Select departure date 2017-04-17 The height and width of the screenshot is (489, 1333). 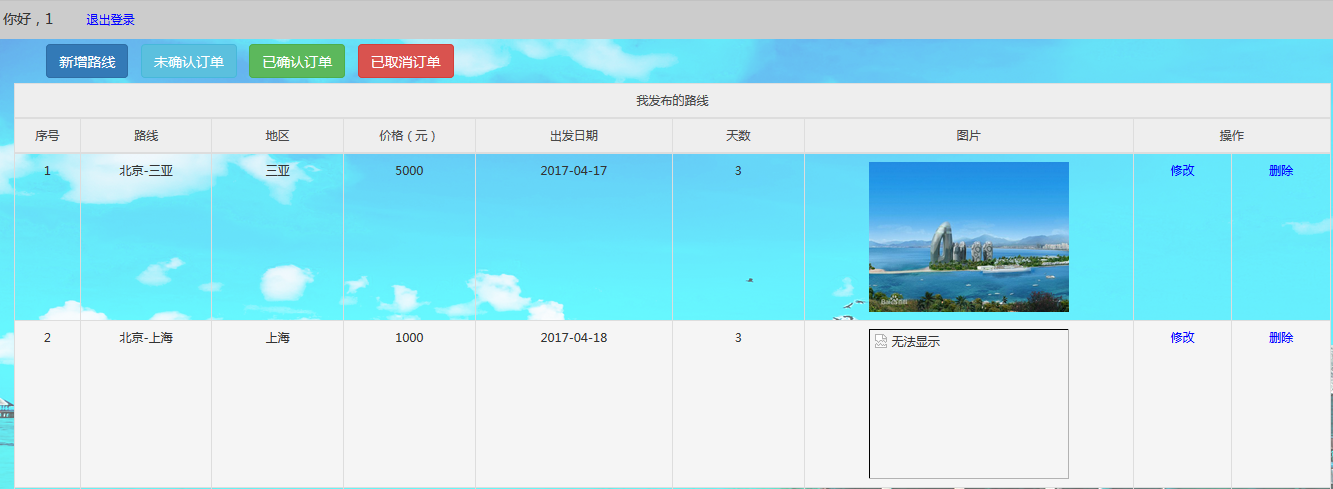(x=574, y=171)
